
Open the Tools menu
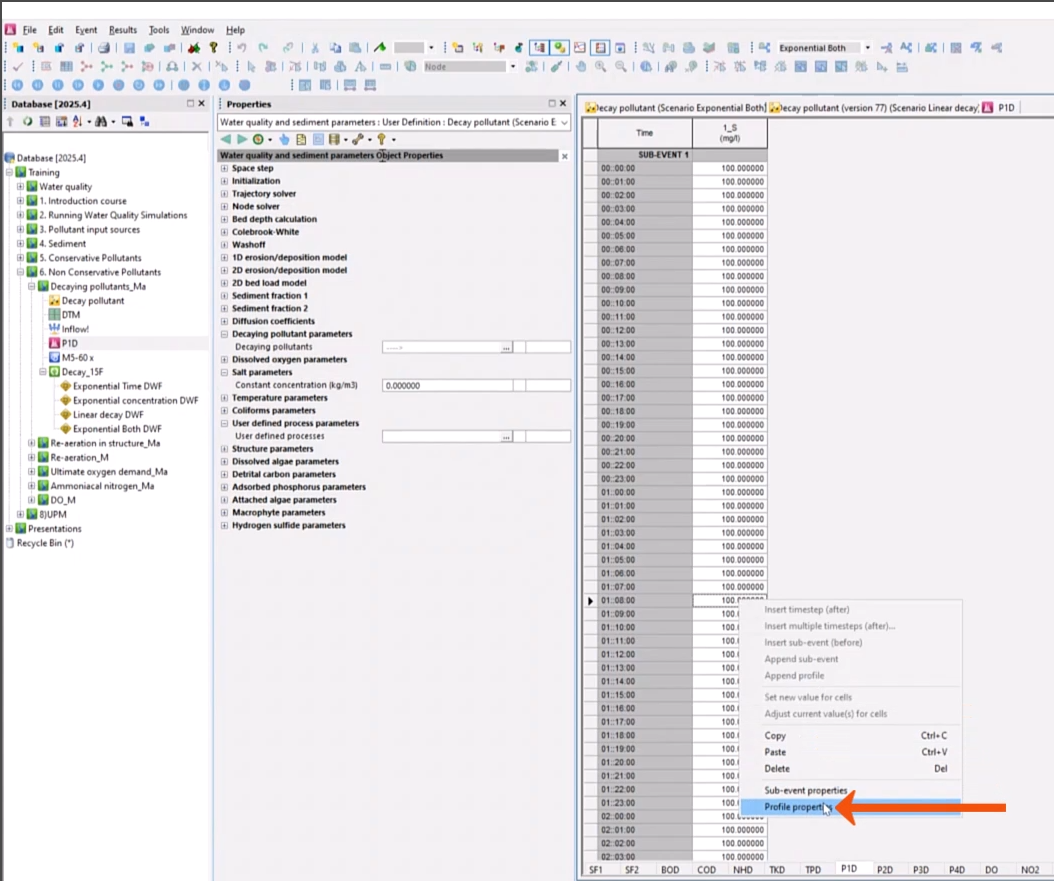(x=157, y=29)
